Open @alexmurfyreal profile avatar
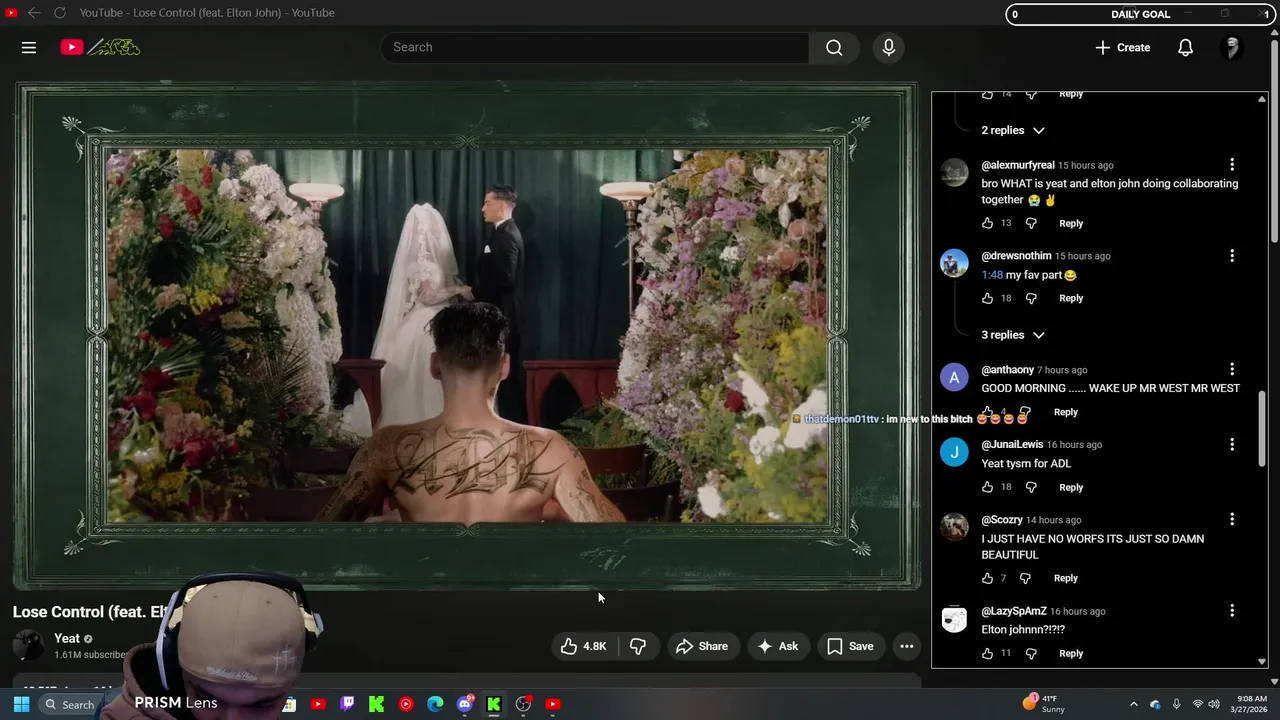This screenshot has width=1280, height=720. pos(954,172)
